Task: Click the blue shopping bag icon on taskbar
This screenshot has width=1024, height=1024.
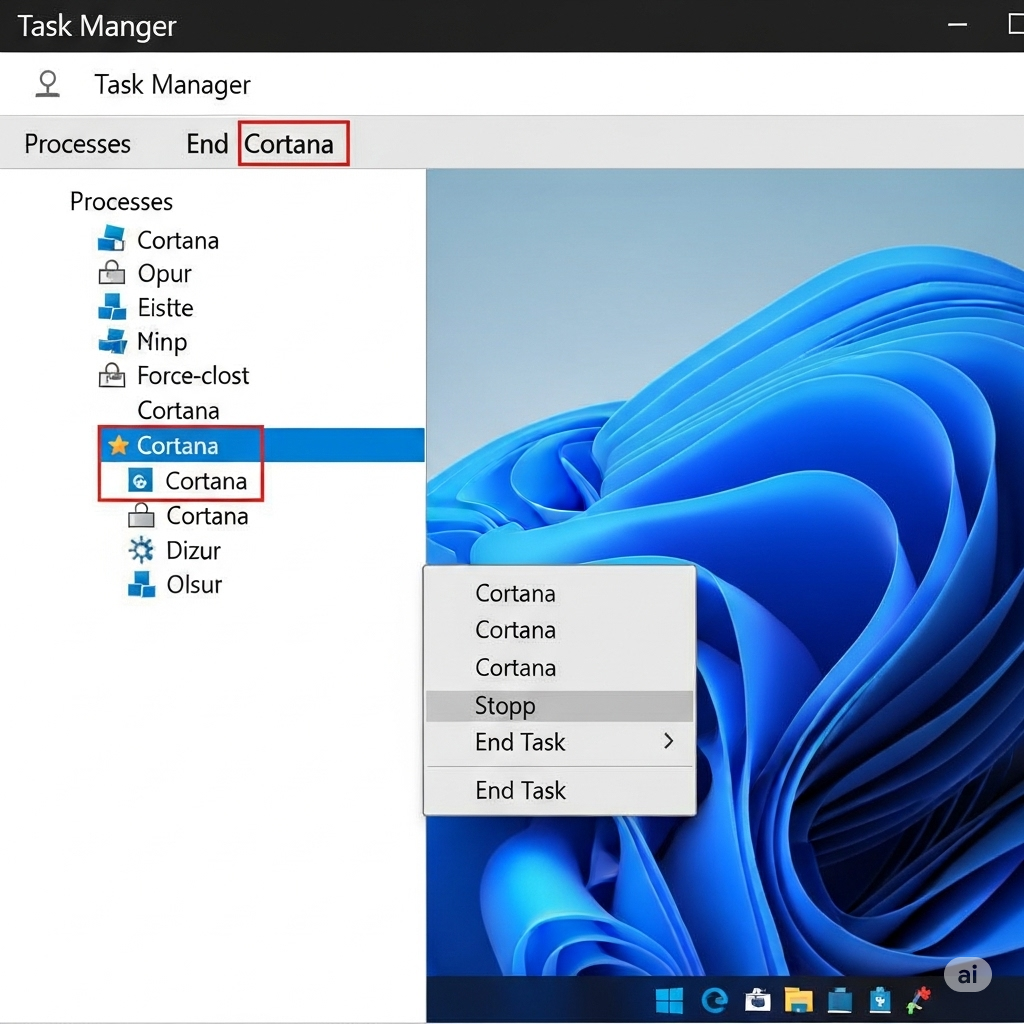Action: 880,1000
